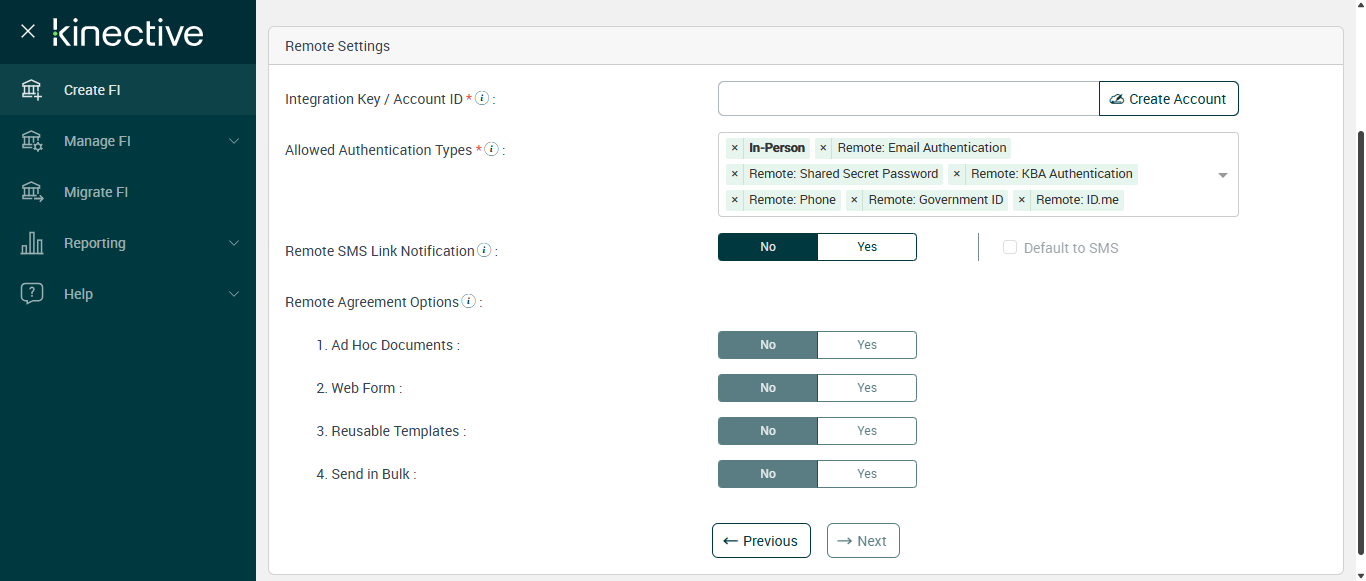Click the Migrate FI bank icon
Viewport: 1366px width, 581px height.
point(32,192)
